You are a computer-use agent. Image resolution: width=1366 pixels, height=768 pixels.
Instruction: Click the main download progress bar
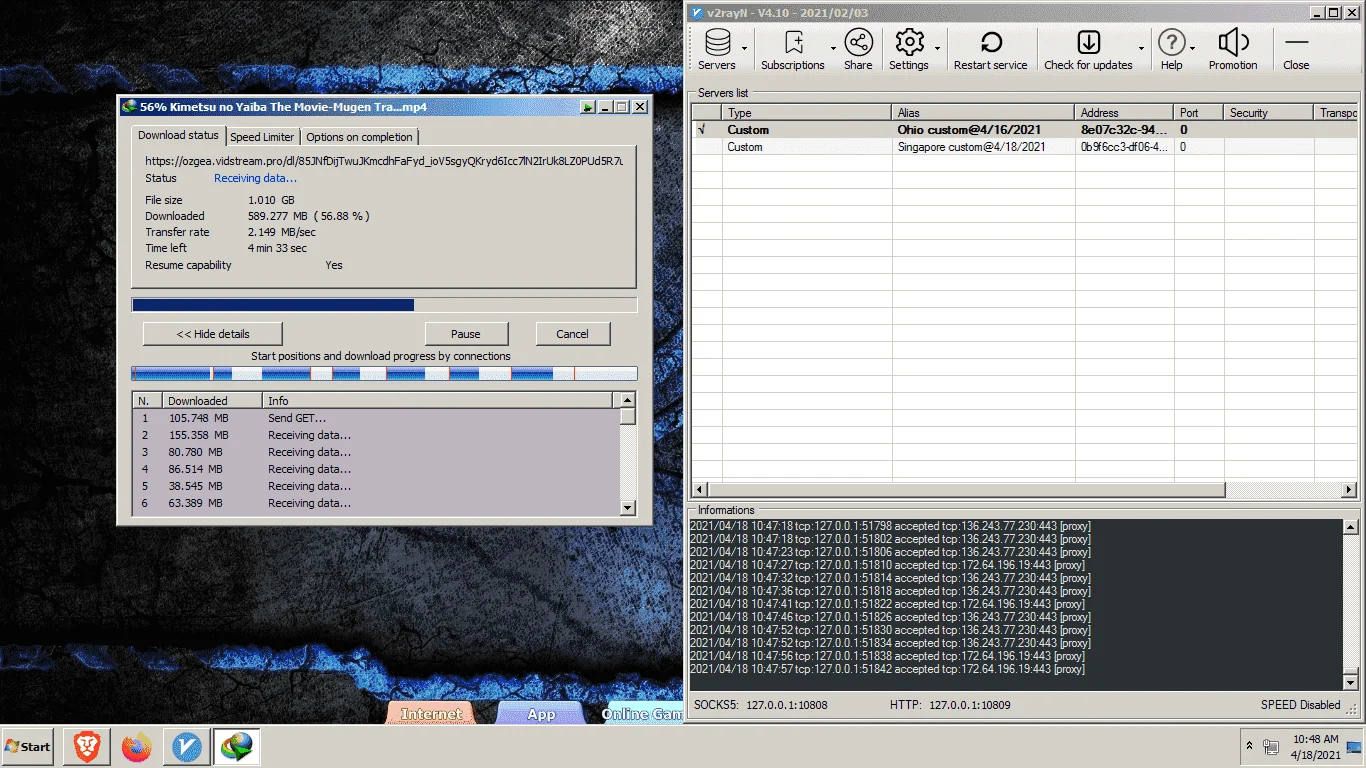(x=384, y=305)
